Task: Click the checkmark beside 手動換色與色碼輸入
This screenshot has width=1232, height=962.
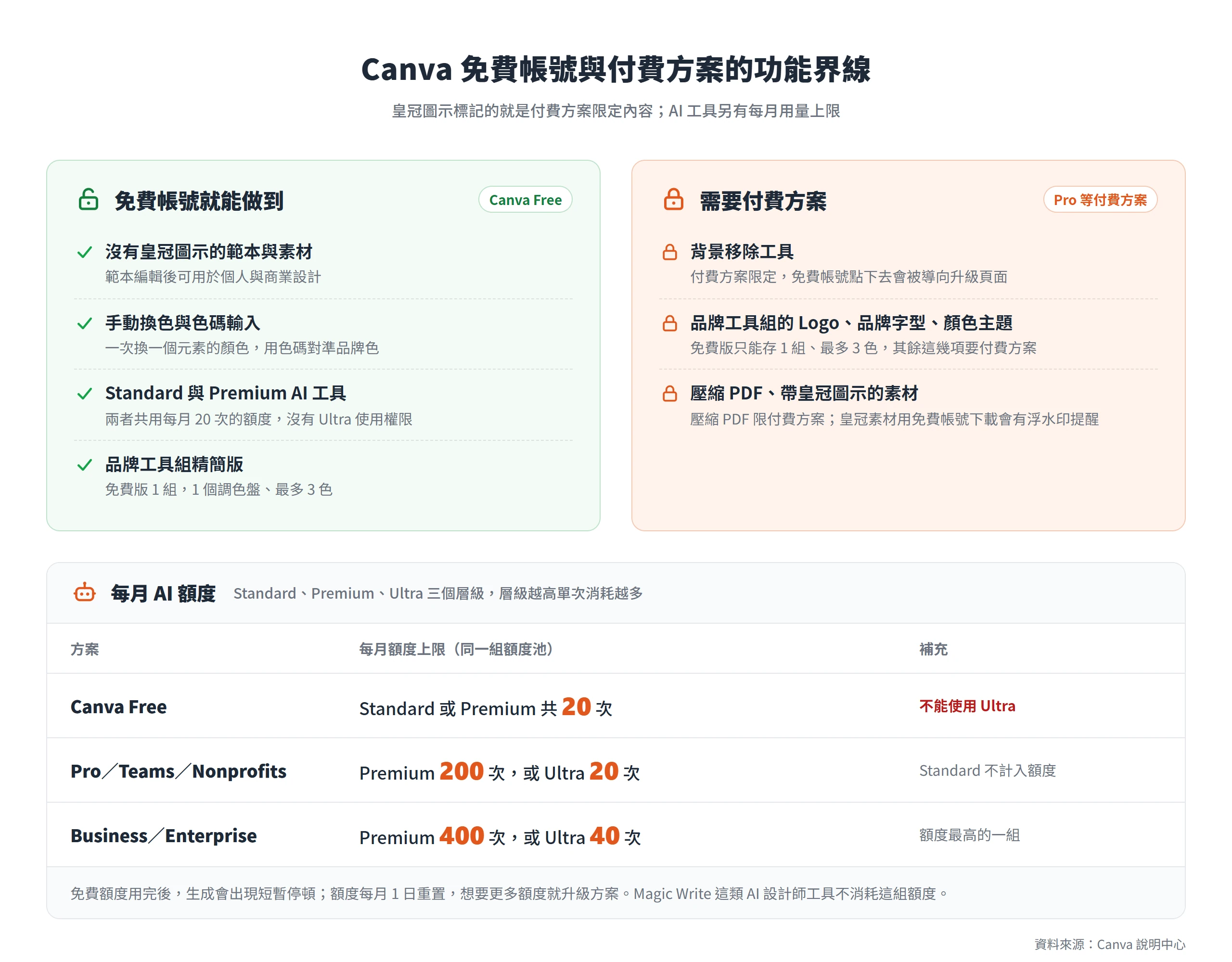Action: (85, 323)
